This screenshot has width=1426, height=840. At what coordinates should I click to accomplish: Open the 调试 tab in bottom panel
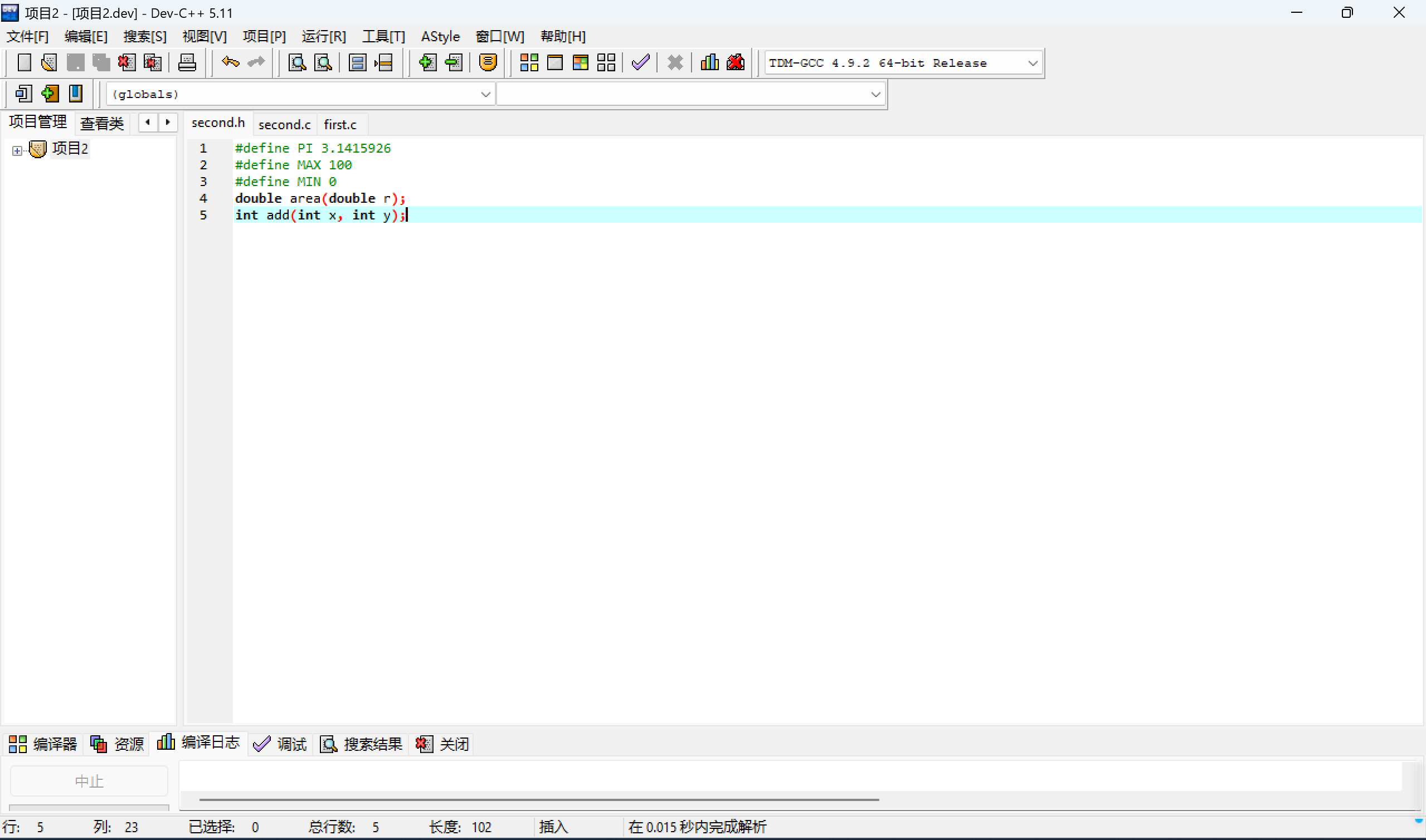click(281, 744)
